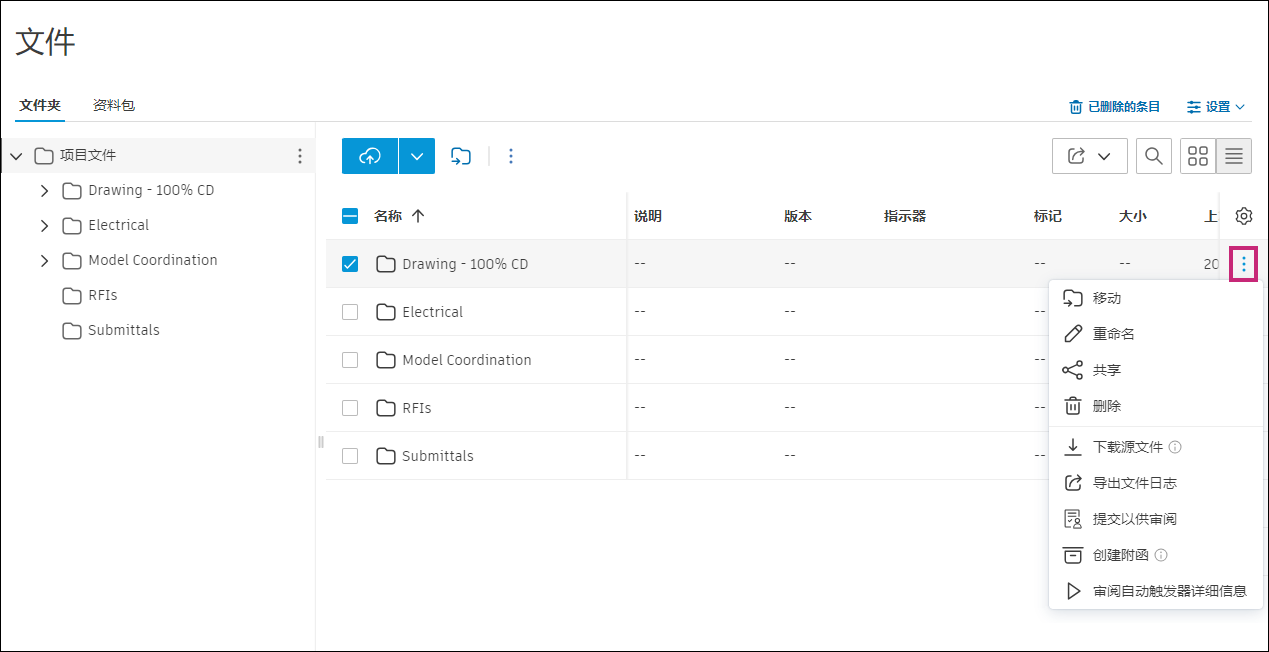
Task: Open 已删除的条目 link
Action: [1115, 107]
